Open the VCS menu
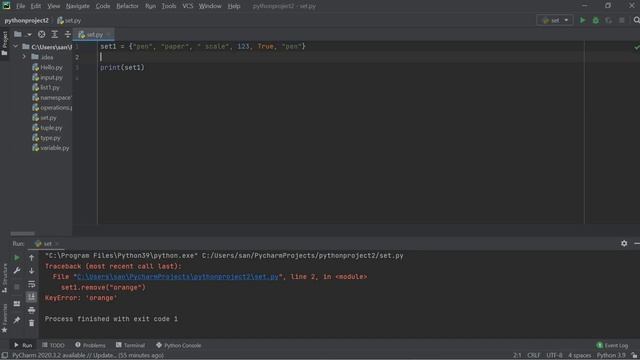The width and height of the screenshot is (640, 360). (x=188, y=6)
